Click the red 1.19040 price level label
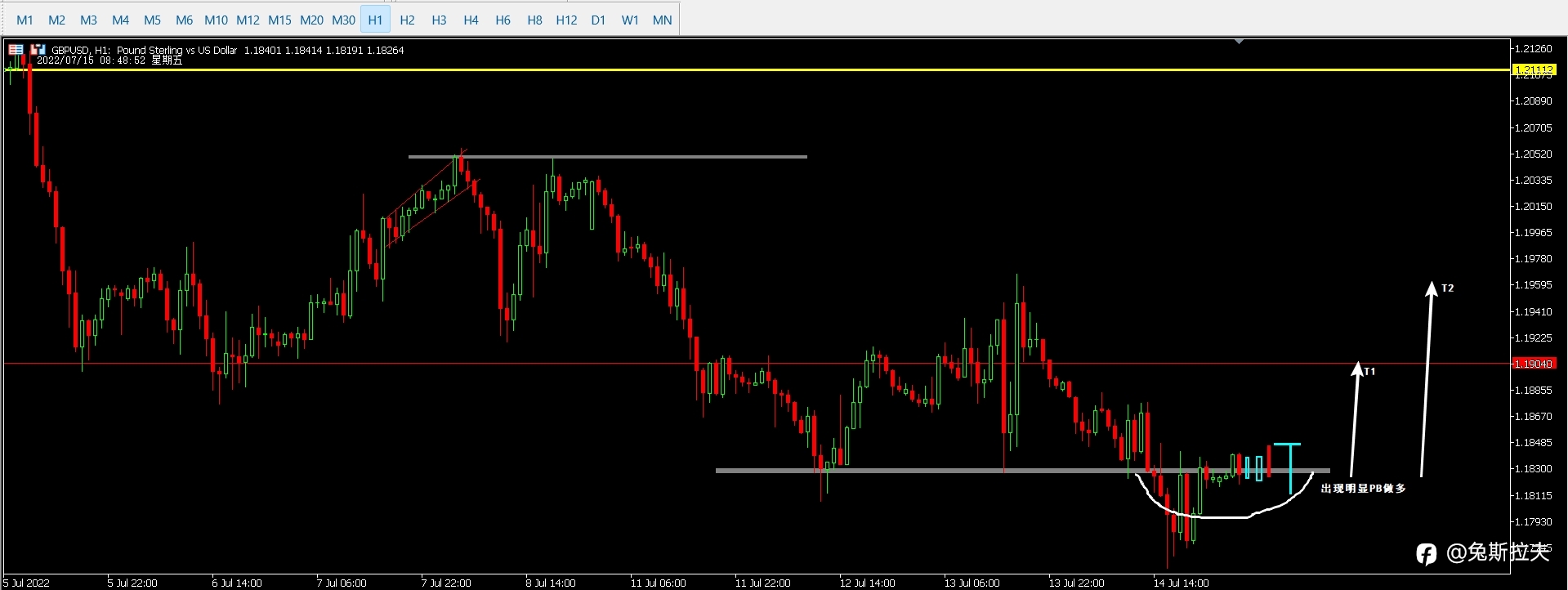This screenshot has width=1568, height=590. 1534,364
